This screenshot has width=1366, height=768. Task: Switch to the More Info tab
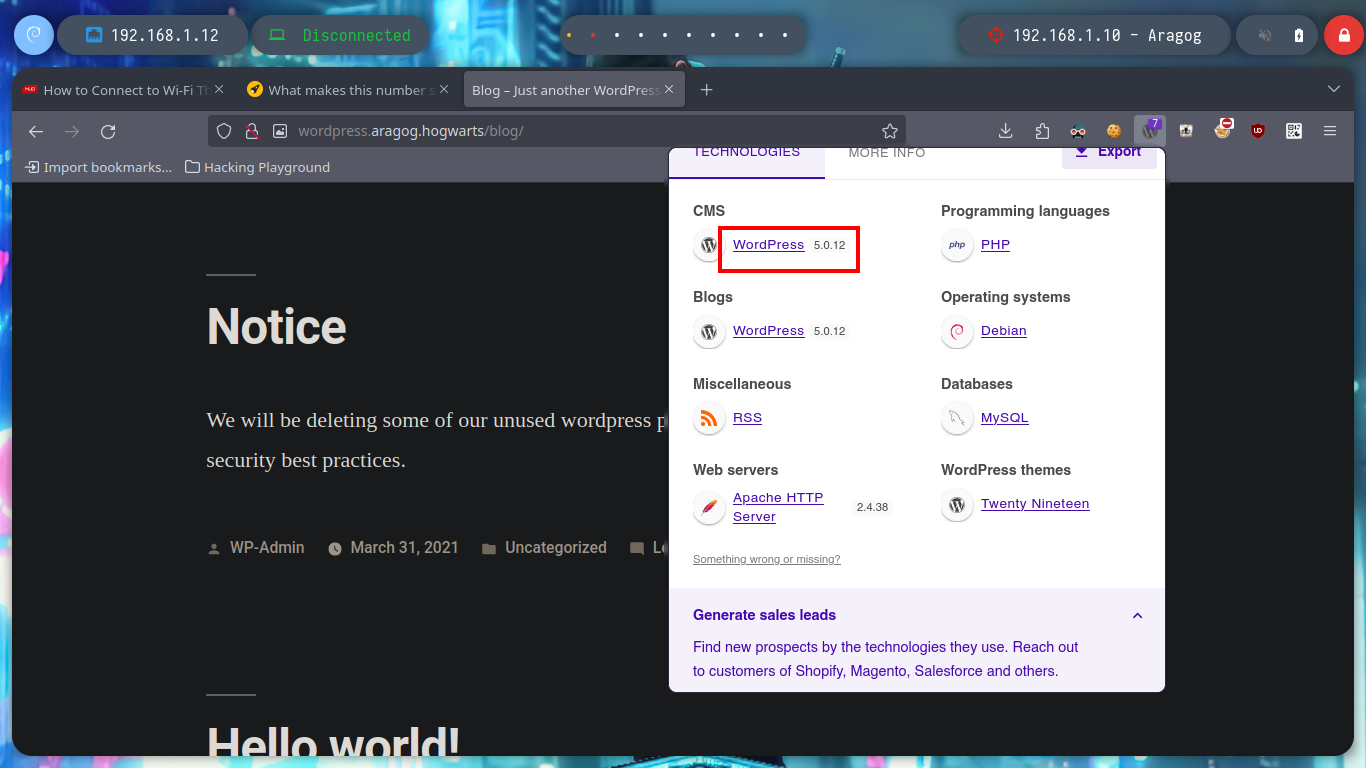[887, 155]
